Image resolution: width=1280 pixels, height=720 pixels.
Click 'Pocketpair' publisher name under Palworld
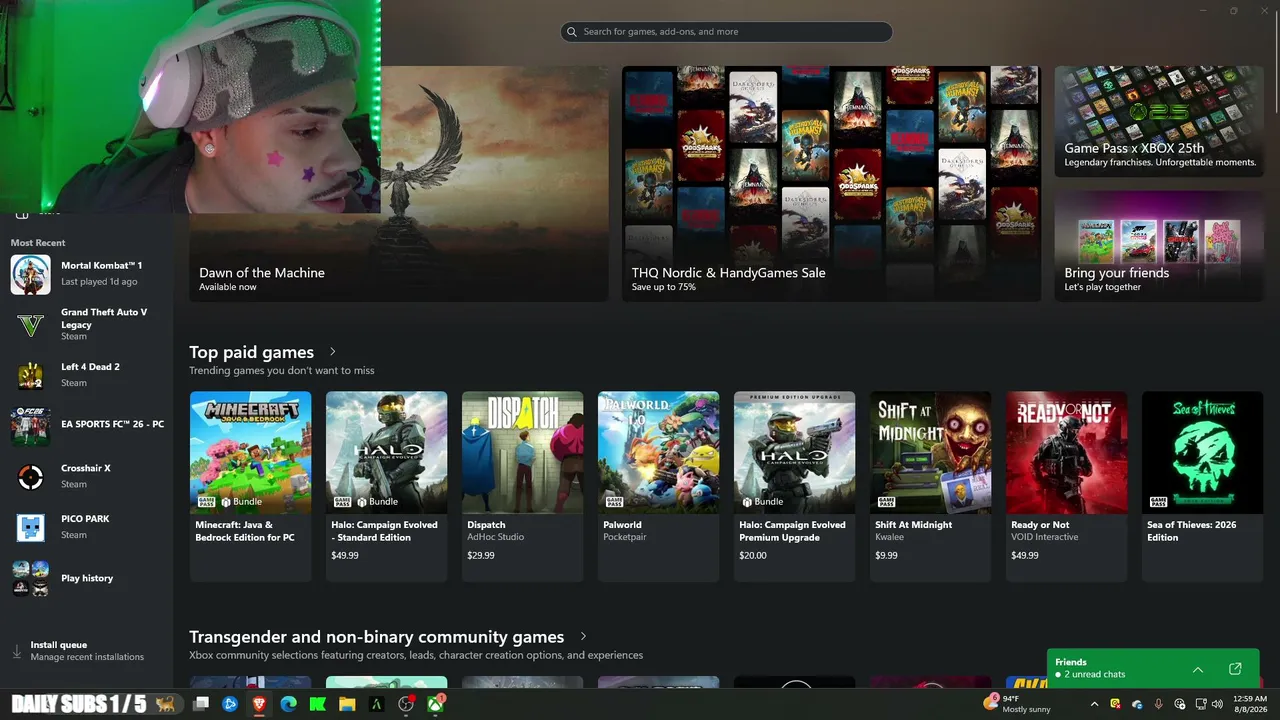click(x=624, y=537)
